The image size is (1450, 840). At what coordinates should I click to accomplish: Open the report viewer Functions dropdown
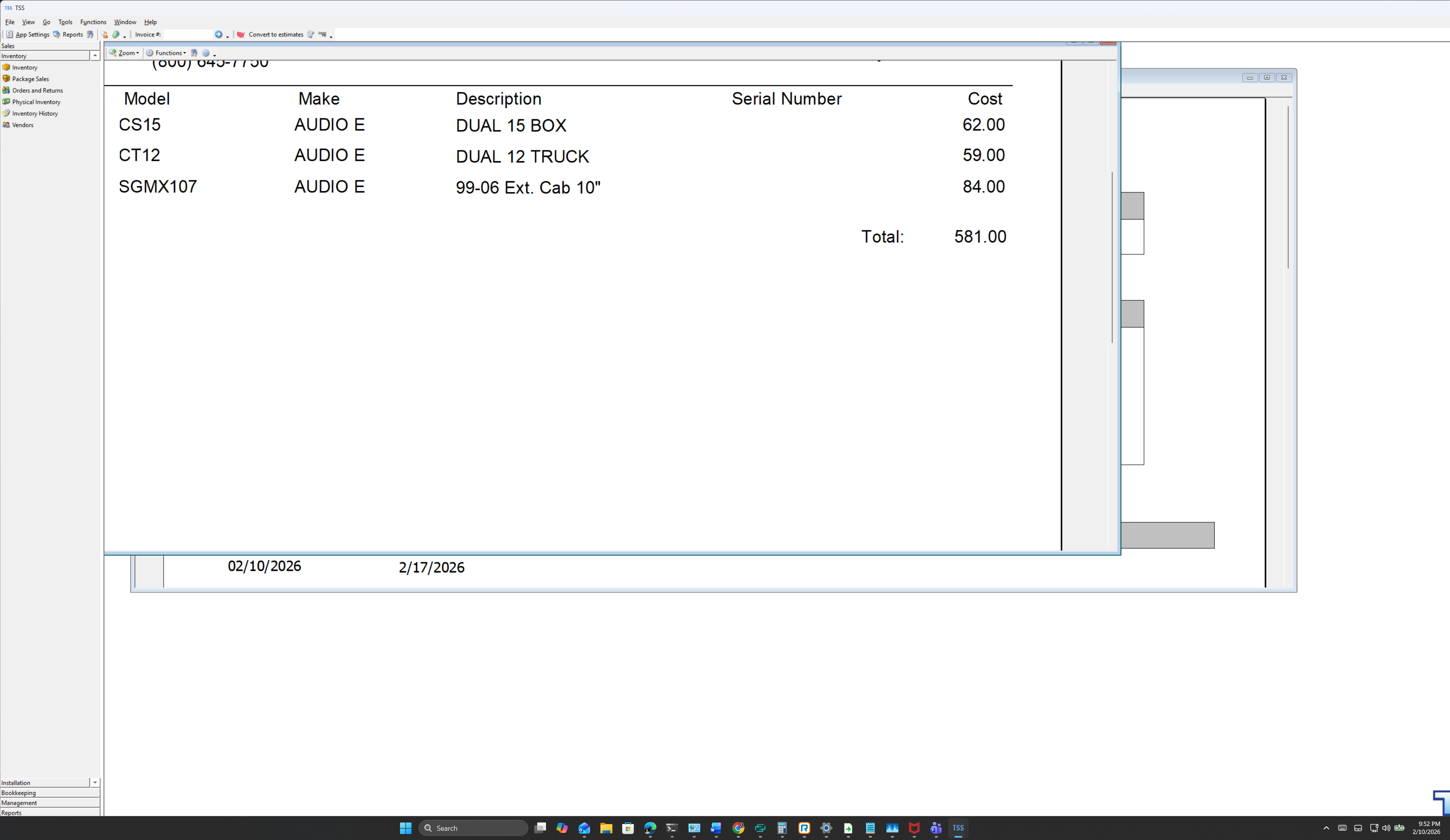click(x=166, y=53)
